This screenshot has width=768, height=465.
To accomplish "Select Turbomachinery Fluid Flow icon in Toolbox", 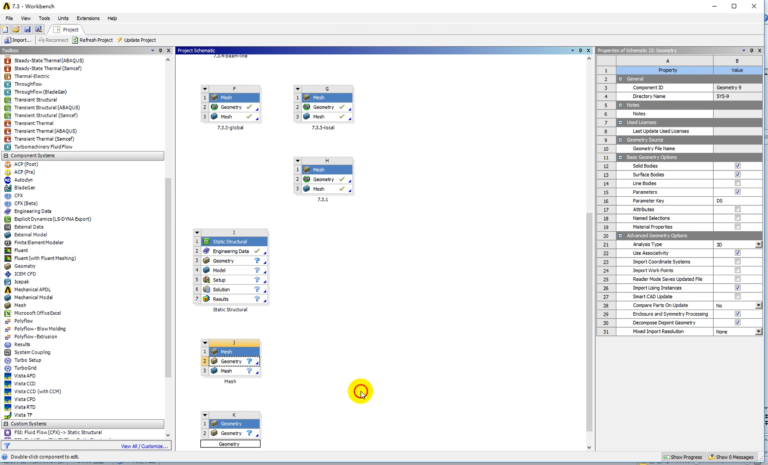I will (7, 147).
